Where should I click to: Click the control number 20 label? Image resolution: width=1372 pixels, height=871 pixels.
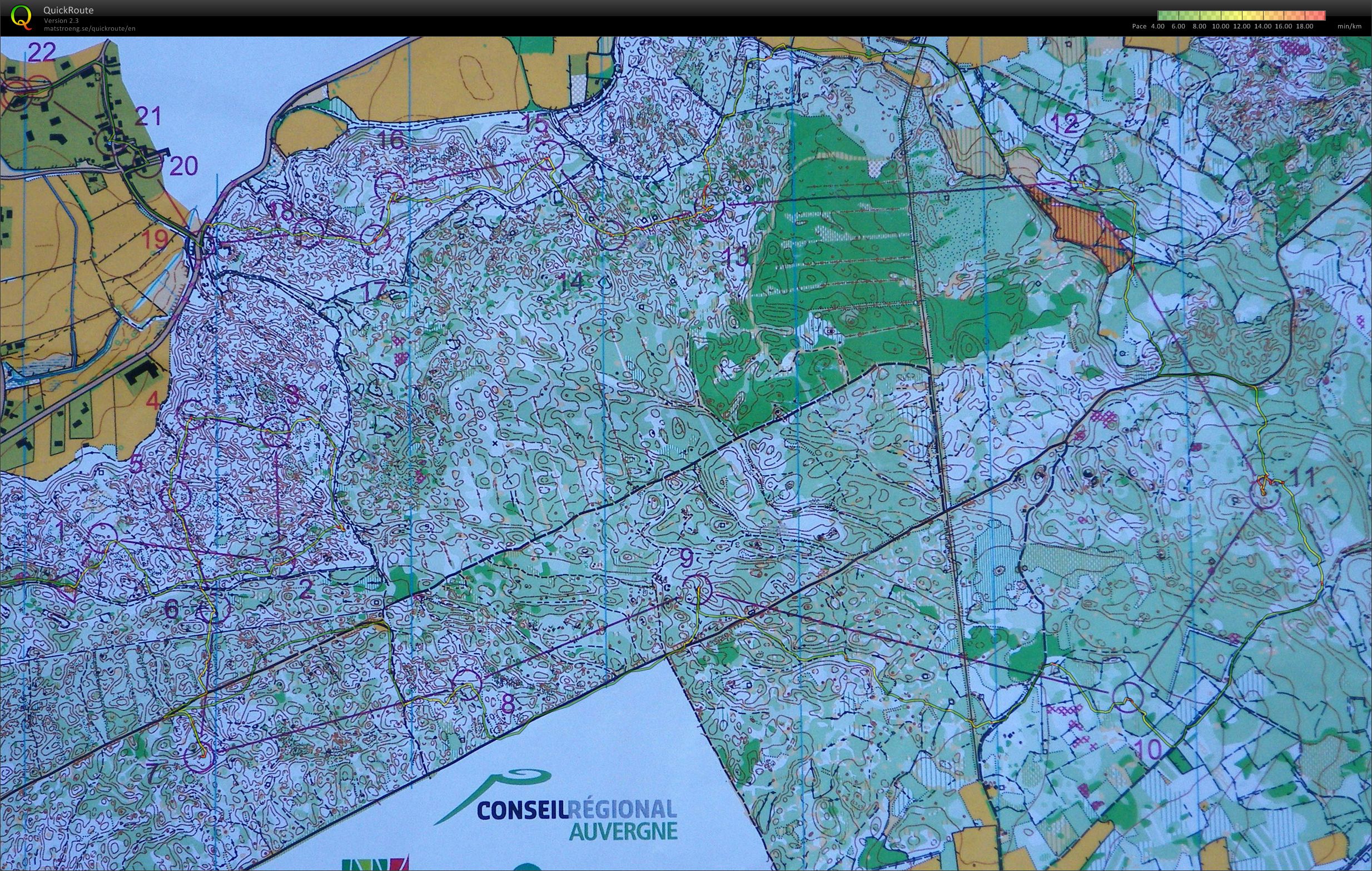183,166
